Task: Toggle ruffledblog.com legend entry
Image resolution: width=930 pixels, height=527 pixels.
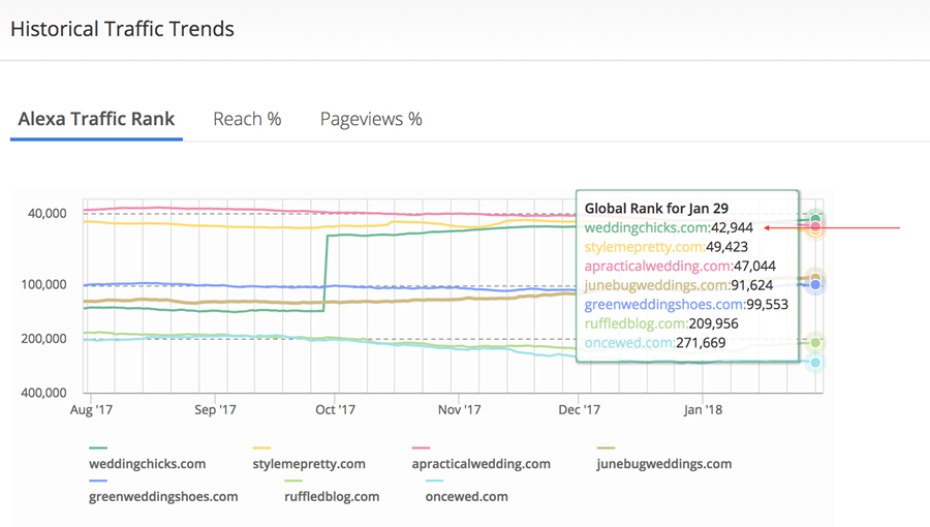Action: [332, 497]
